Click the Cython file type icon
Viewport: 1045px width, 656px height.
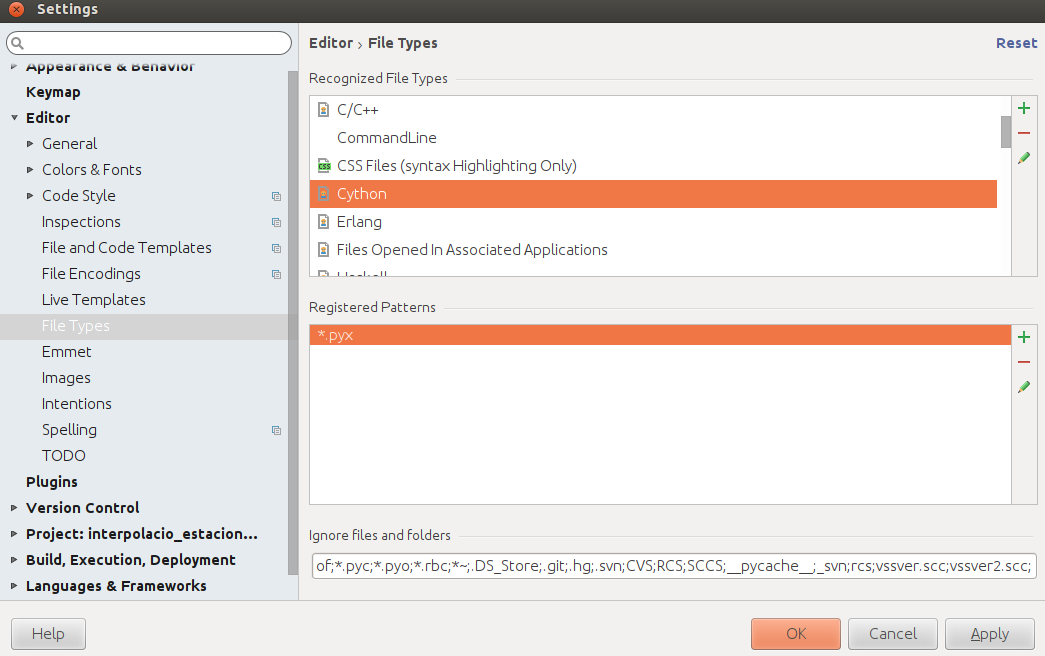click(x=323, y=193)
